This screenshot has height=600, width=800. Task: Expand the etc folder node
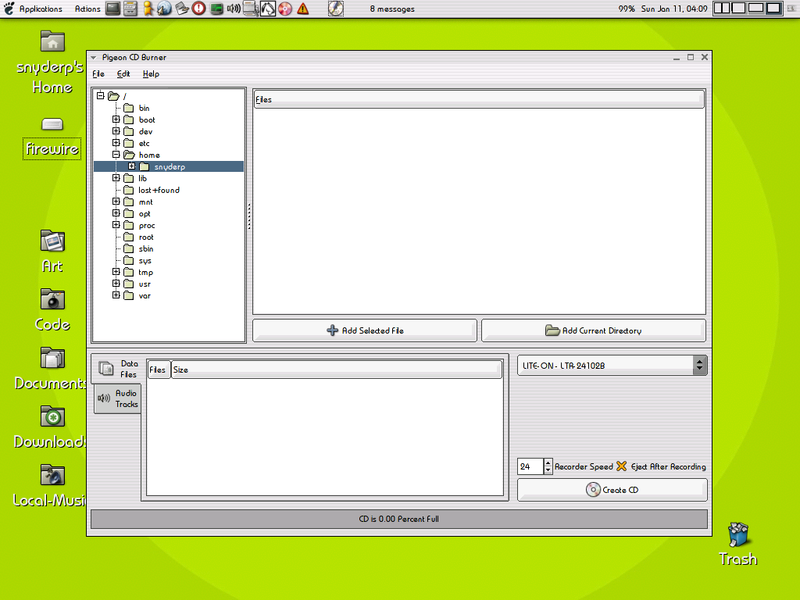coord(116,143)
